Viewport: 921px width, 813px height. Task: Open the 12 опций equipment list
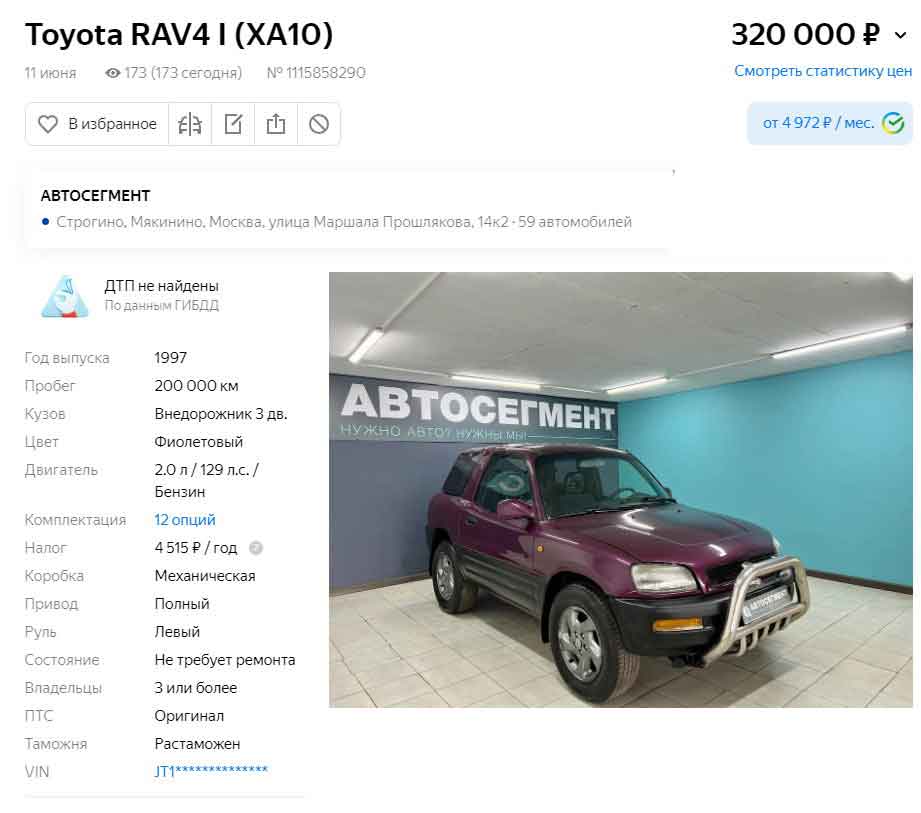tap(184, 520)
